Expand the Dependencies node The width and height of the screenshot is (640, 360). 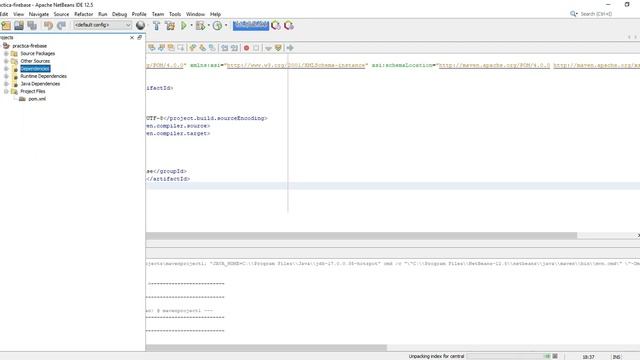click(x=6, y=69)
